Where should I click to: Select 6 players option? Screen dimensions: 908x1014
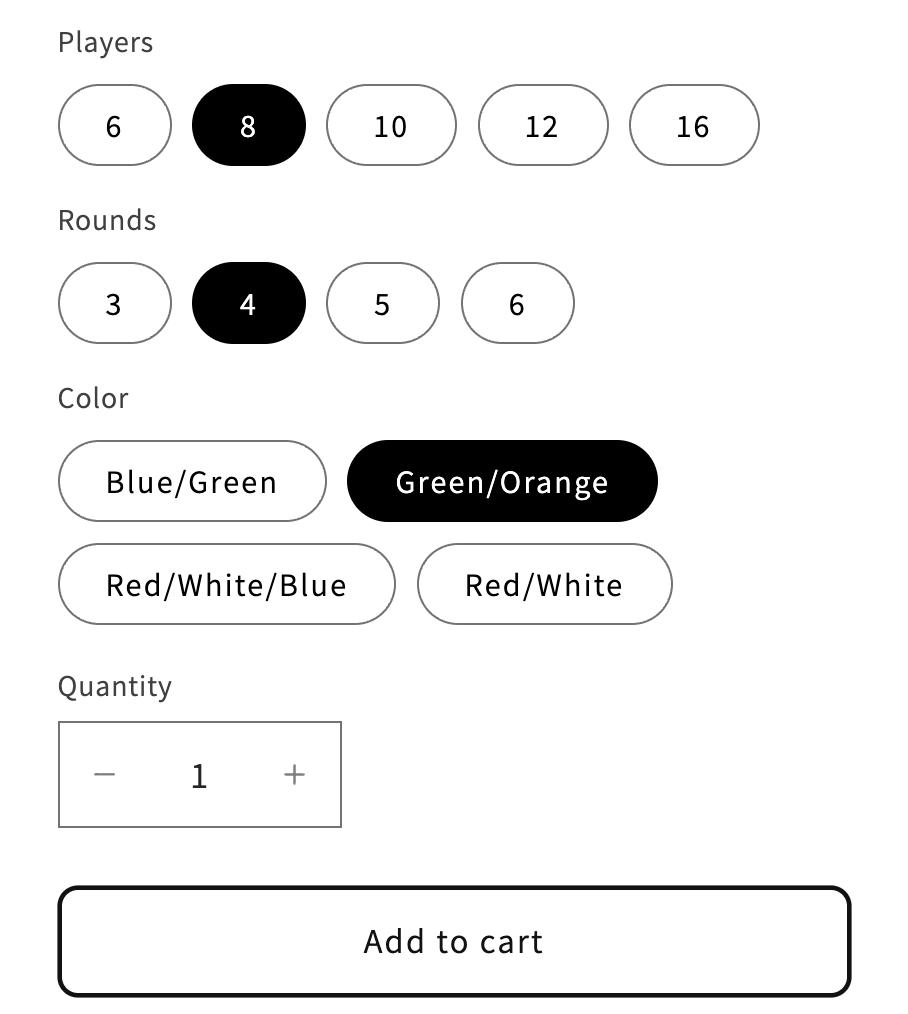click(115, 125)
